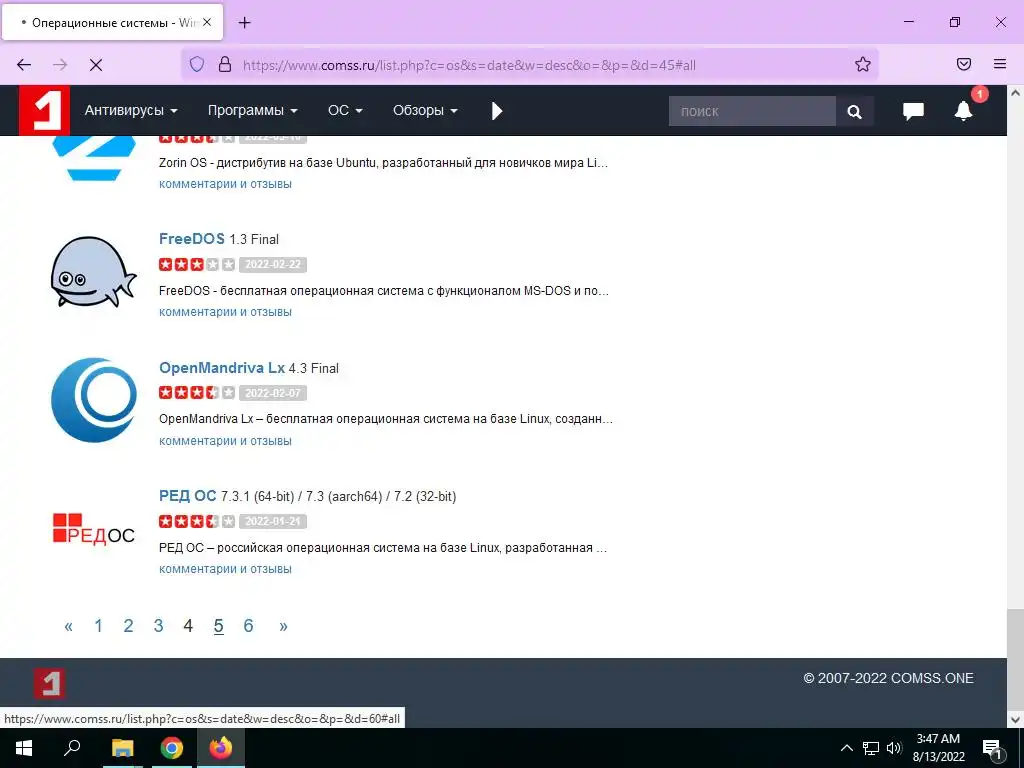
Task: Open OpenMandriva комментарии и отзывы link
Action: [225, 441]
